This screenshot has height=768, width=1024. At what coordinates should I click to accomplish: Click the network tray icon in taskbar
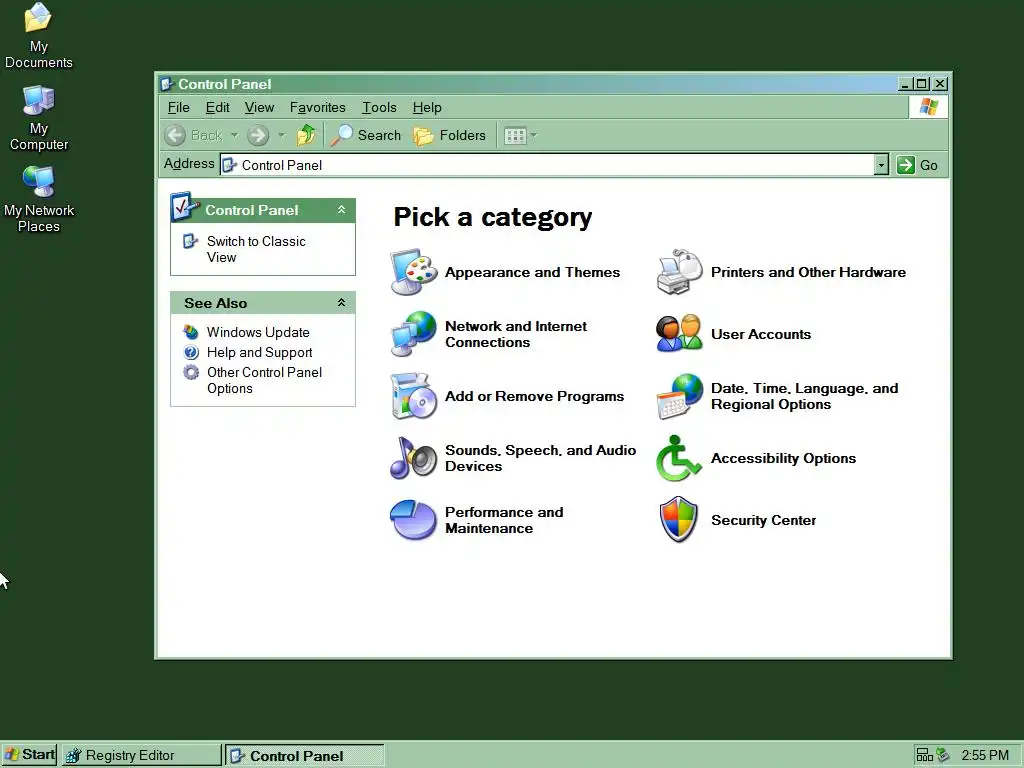[924, 755]
